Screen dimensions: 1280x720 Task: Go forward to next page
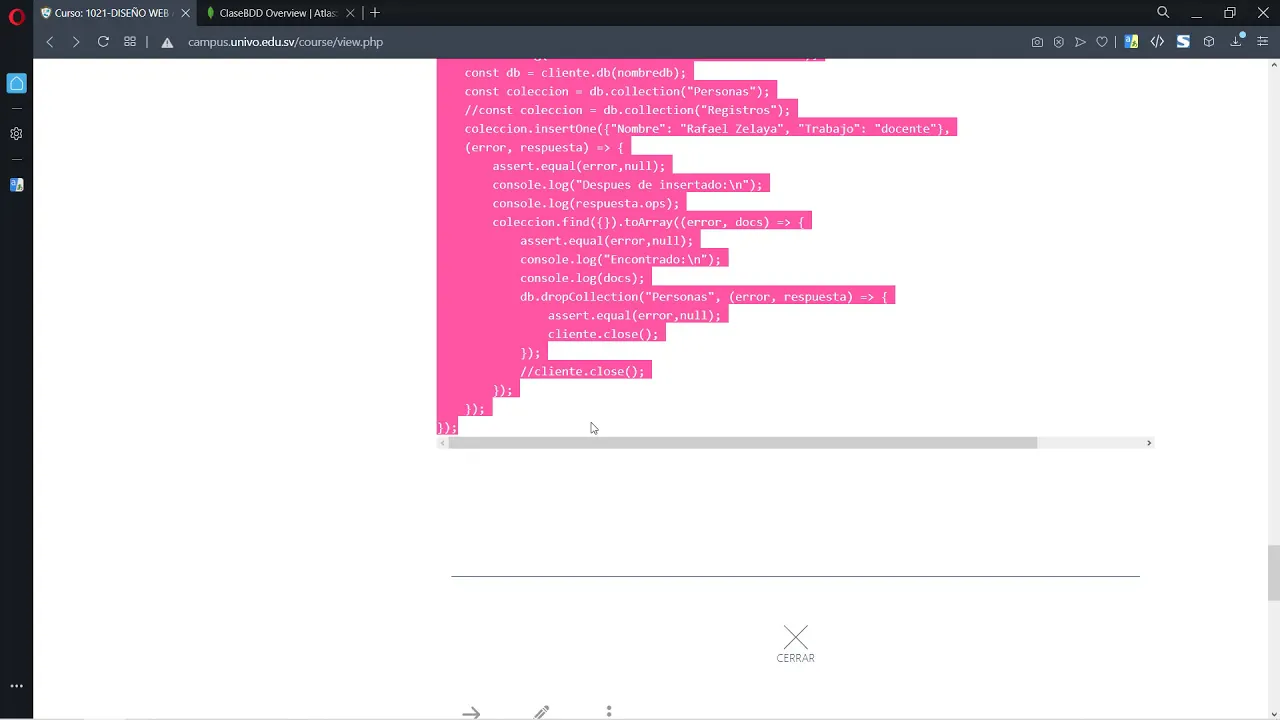[75, 42]
